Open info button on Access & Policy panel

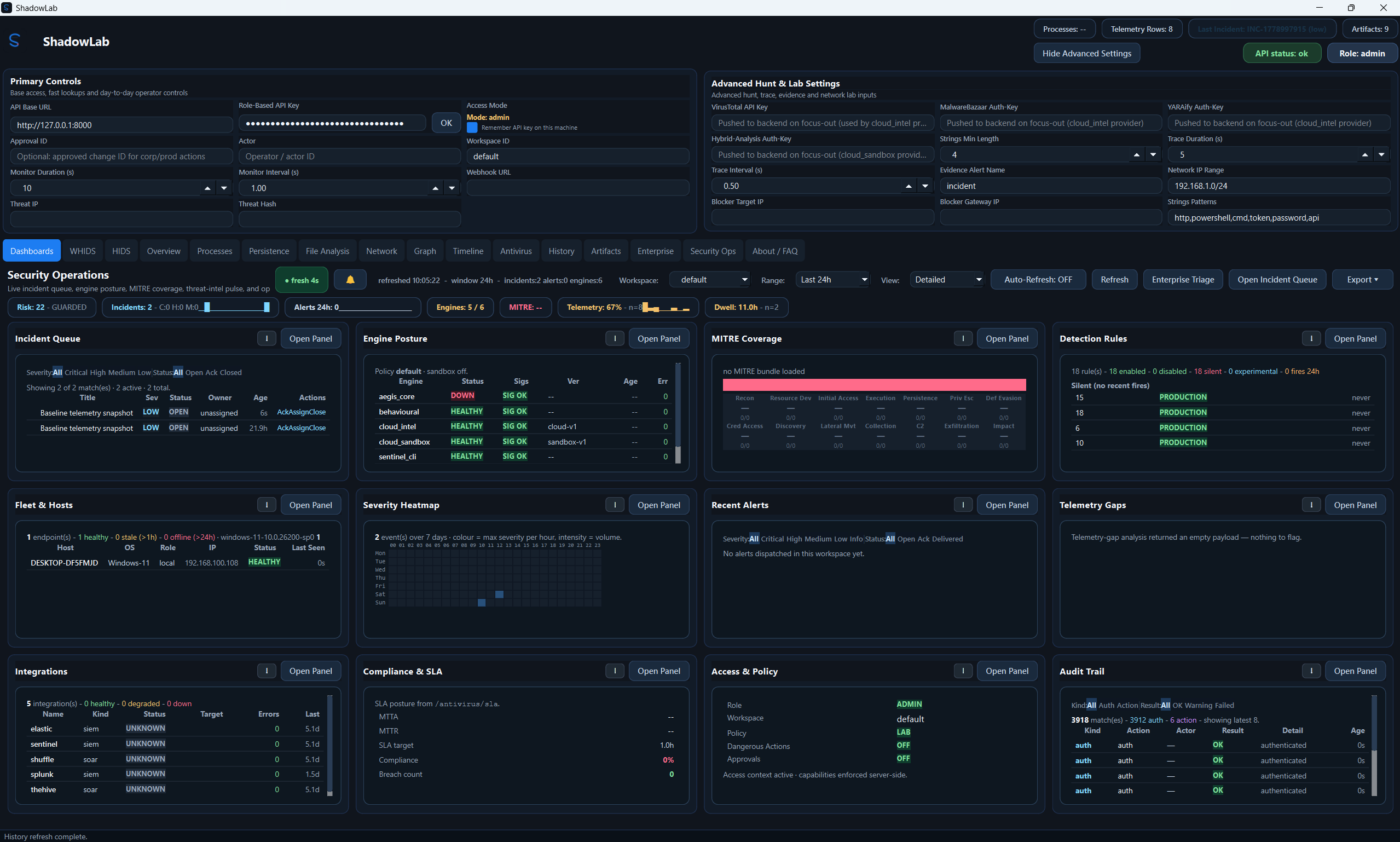(x=963, y=671)
